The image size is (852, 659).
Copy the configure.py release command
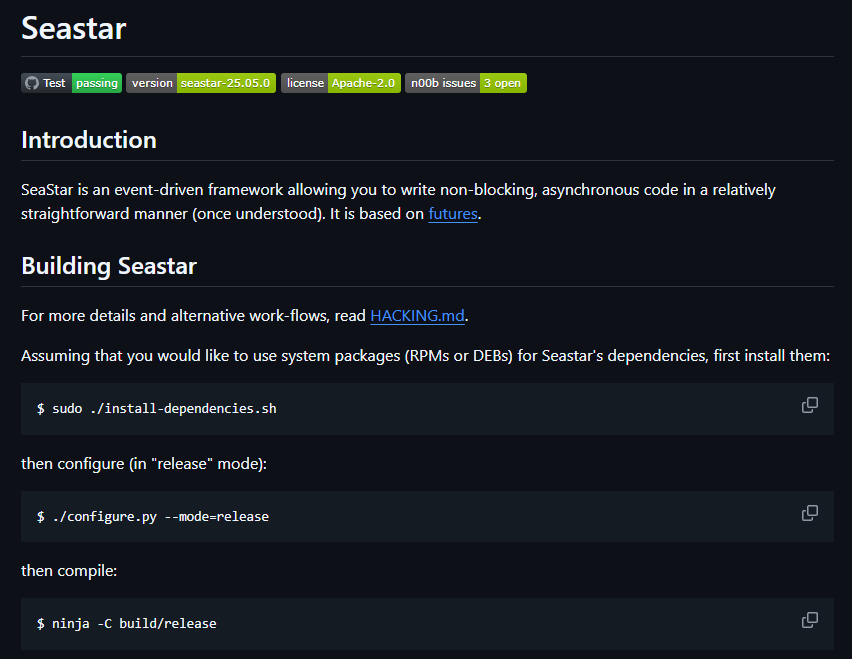click(x=809, y=513)
